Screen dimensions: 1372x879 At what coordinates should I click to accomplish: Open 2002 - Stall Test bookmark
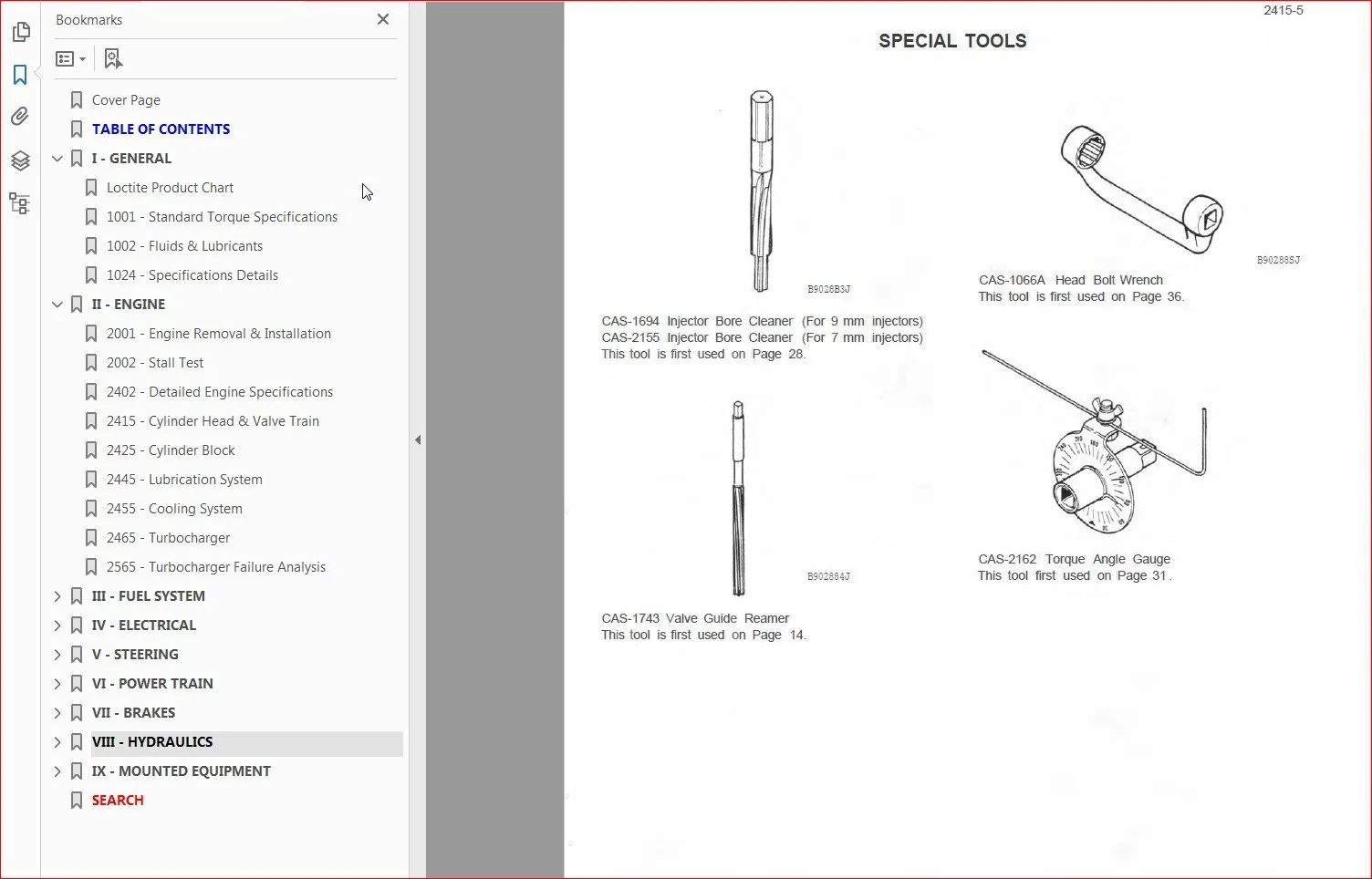155,363
